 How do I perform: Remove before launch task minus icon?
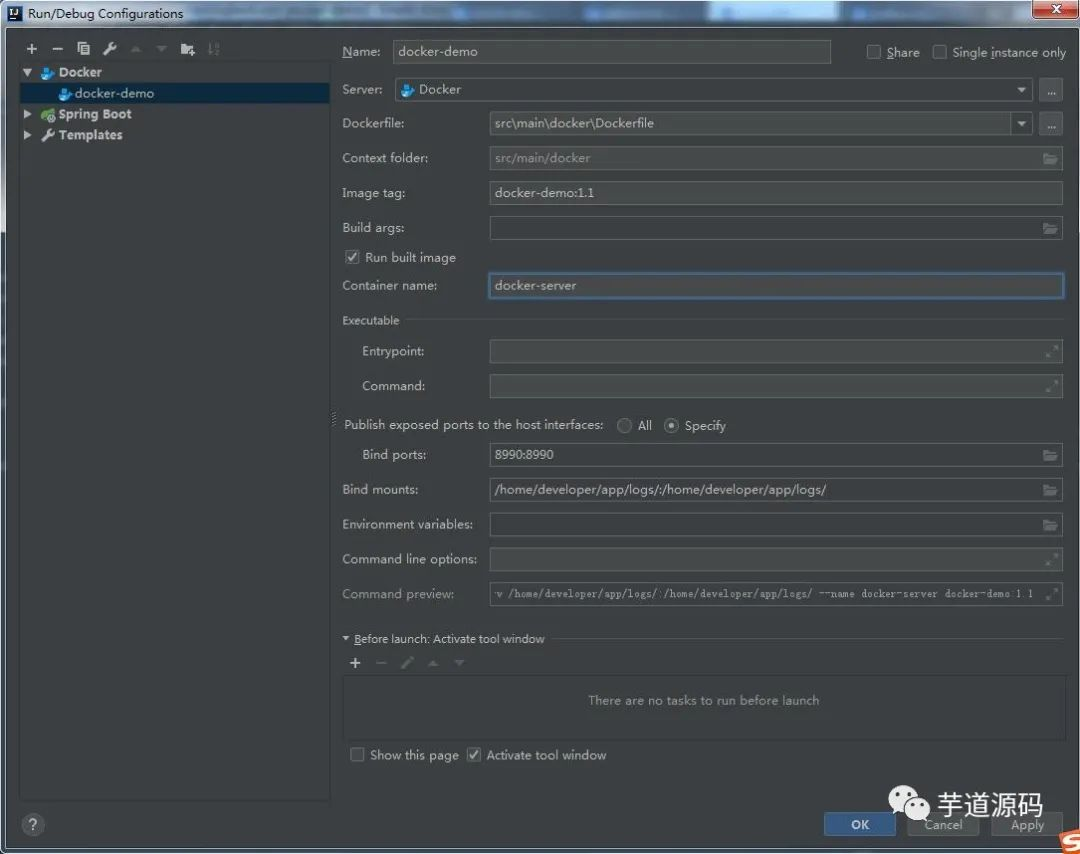click(382, 663)
